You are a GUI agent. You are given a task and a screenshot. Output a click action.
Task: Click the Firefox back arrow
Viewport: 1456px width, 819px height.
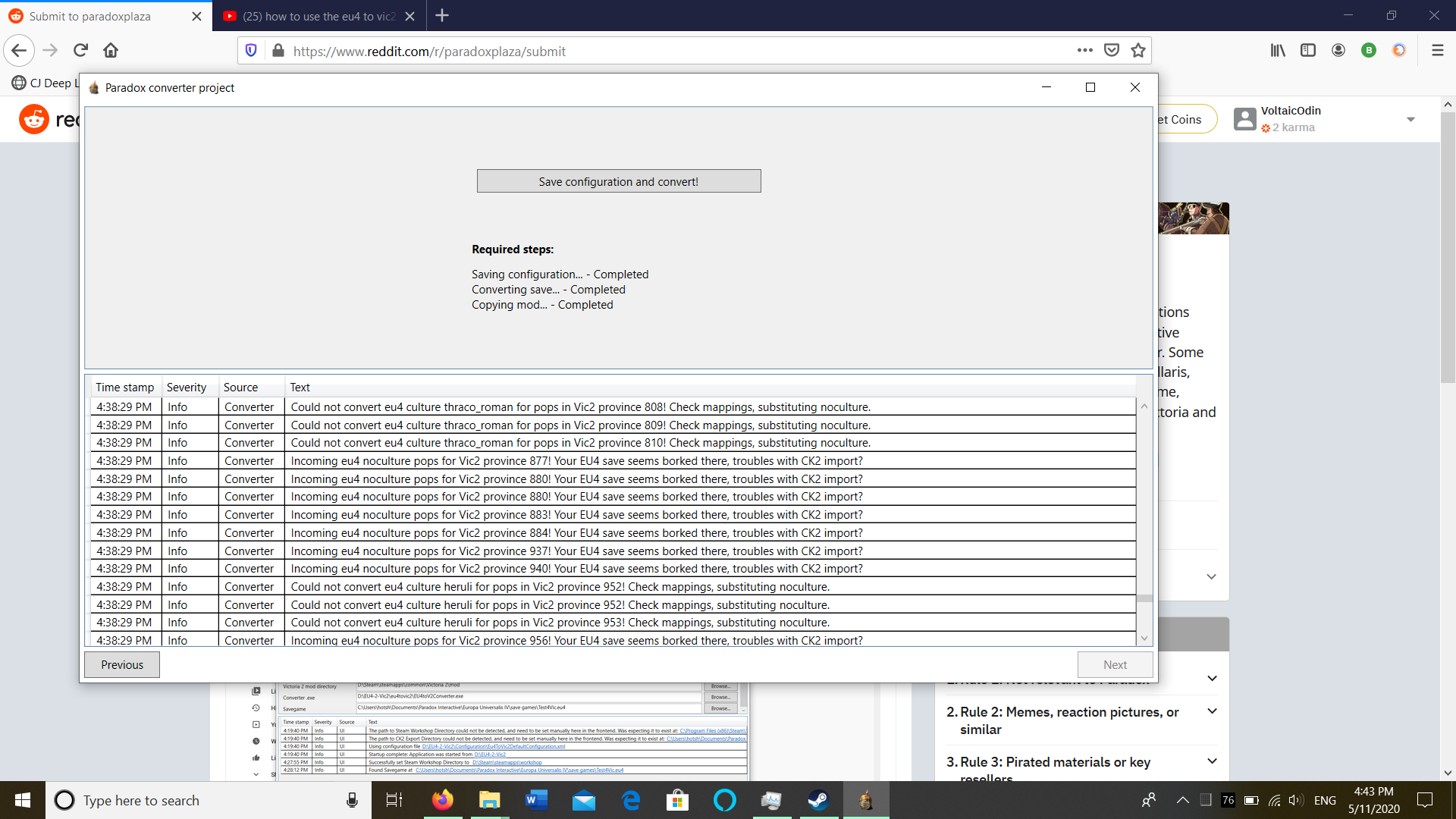click(x=19, y=51)
